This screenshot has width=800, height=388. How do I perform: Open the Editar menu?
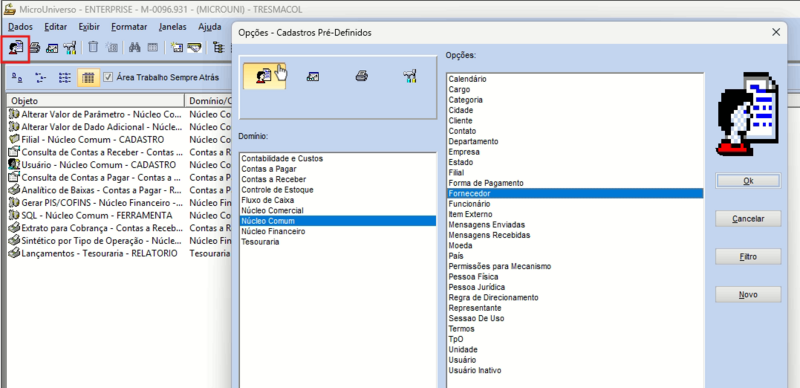point(56,27)
